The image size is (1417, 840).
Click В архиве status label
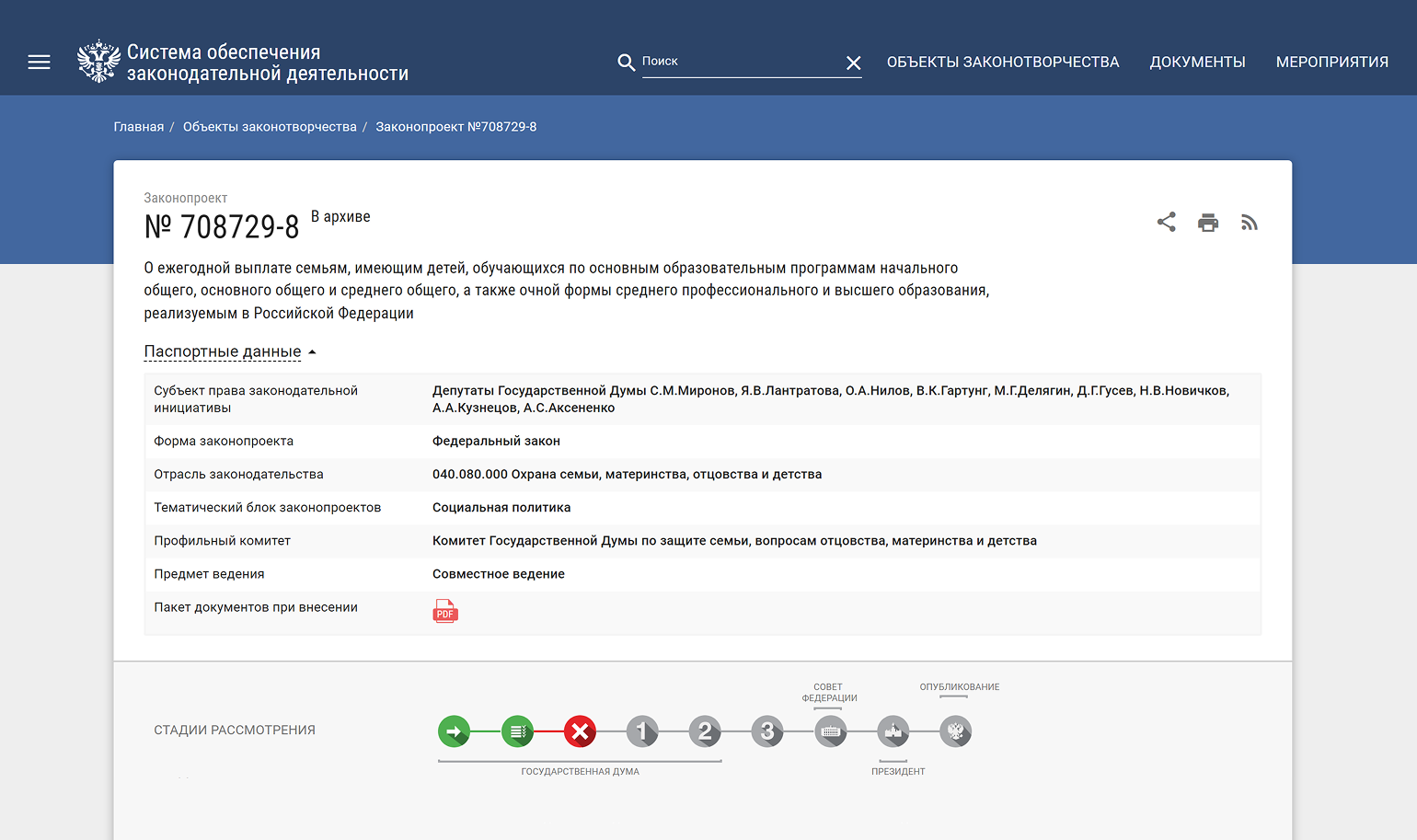(340, 216)
